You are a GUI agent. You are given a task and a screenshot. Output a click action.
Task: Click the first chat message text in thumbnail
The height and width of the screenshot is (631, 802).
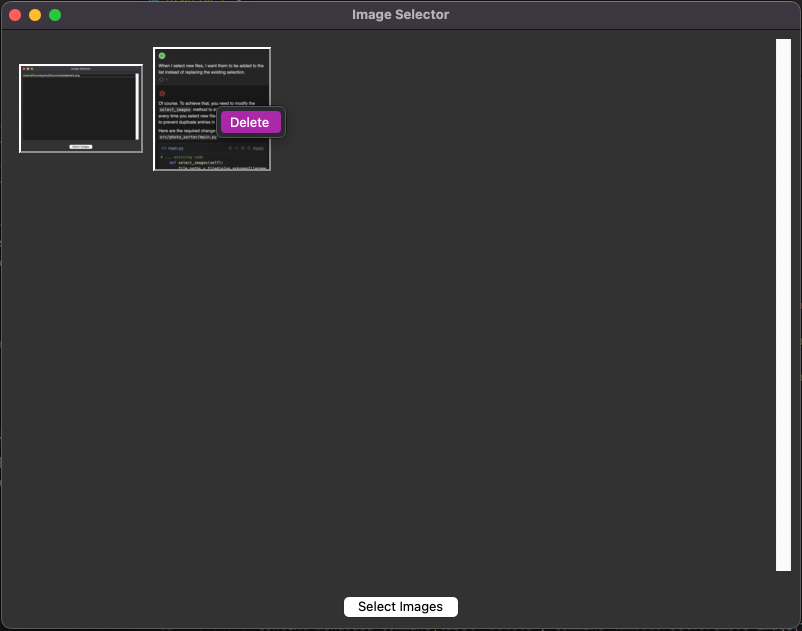coord(210,69)
